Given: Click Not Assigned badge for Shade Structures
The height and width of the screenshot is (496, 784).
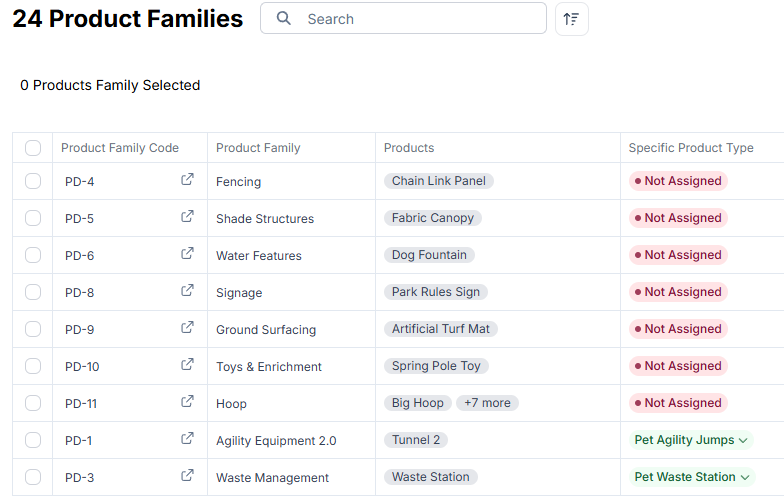Looking at the screenshot, I should (678, 218).
